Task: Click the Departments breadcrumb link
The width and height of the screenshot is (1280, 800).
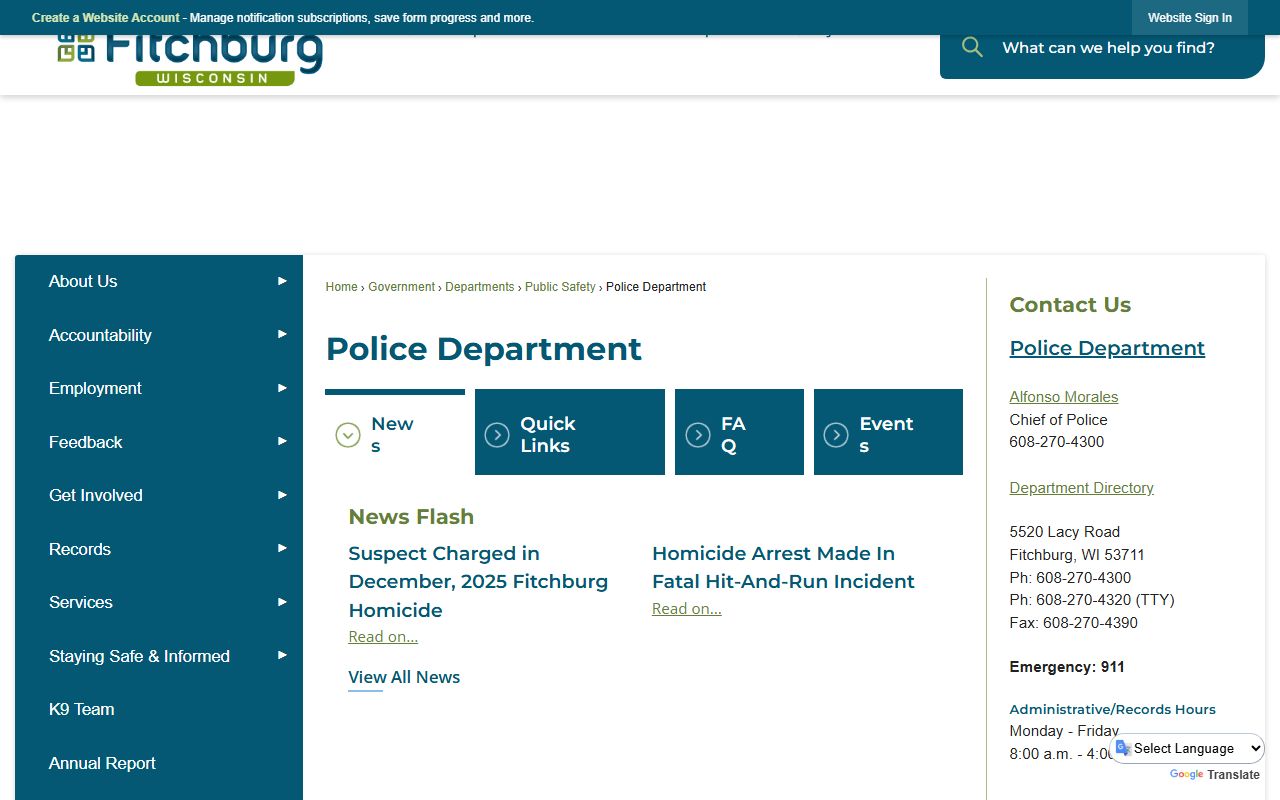Action: (479, 287)
